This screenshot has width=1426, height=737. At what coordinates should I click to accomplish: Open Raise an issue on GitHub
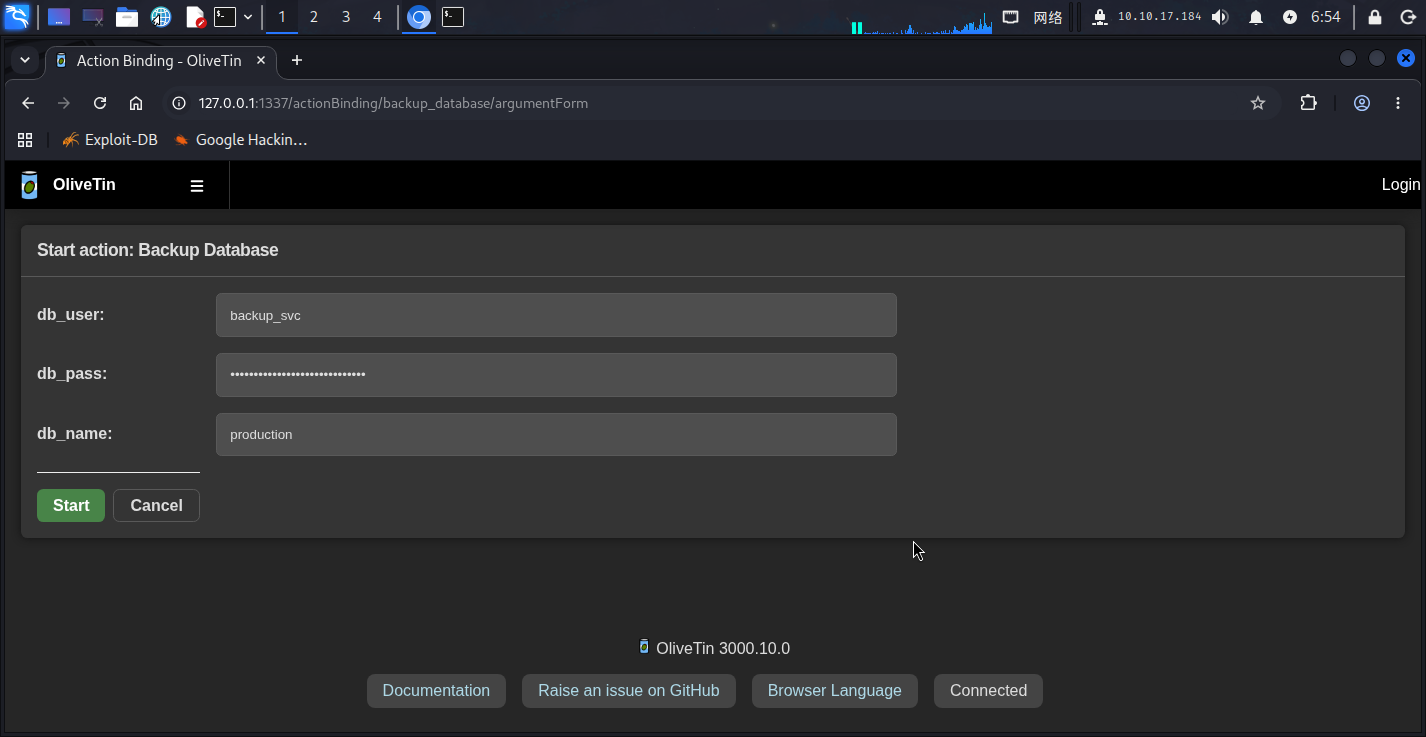point(629,691)
